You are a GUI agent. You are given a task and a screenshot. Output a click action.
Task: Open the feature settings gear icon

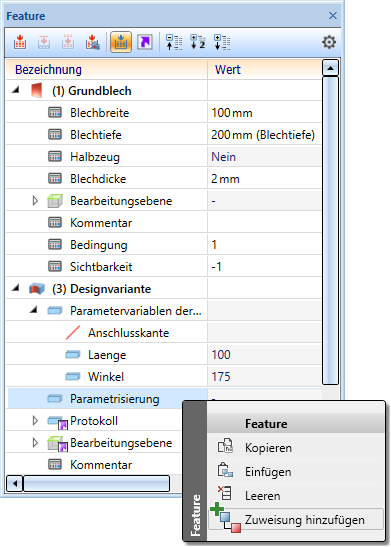(329, 42)
